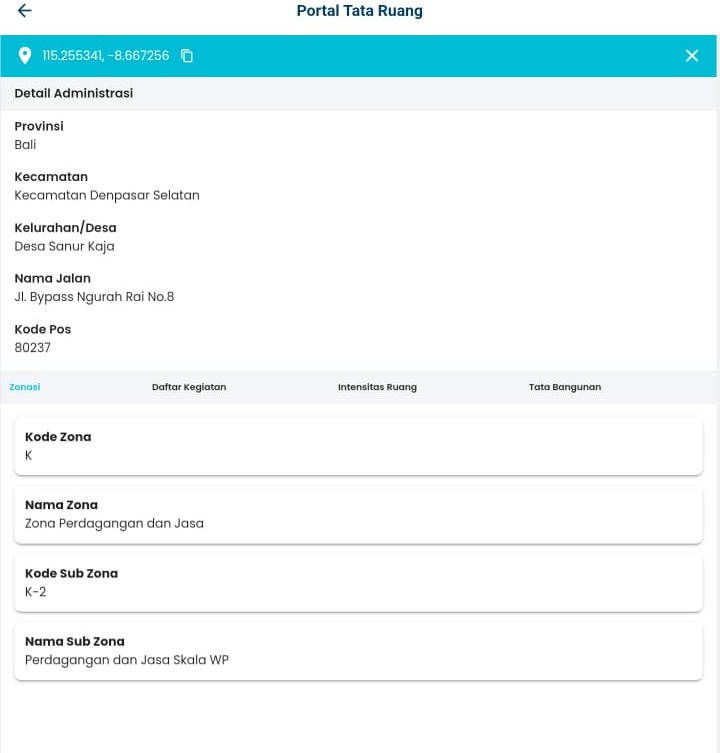Select the Jl. Bypass Ngurah Rai address
The height and width of the screenshot is (753, 720).
click(x=94, y=297)
